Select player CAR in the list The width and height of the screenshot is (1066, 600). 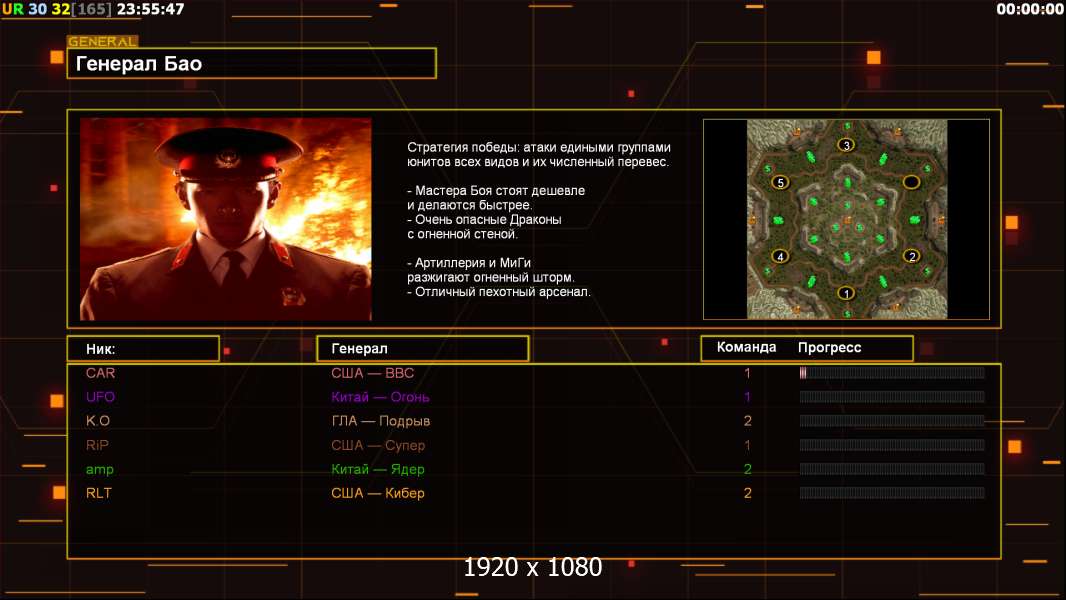click(101, 373)
